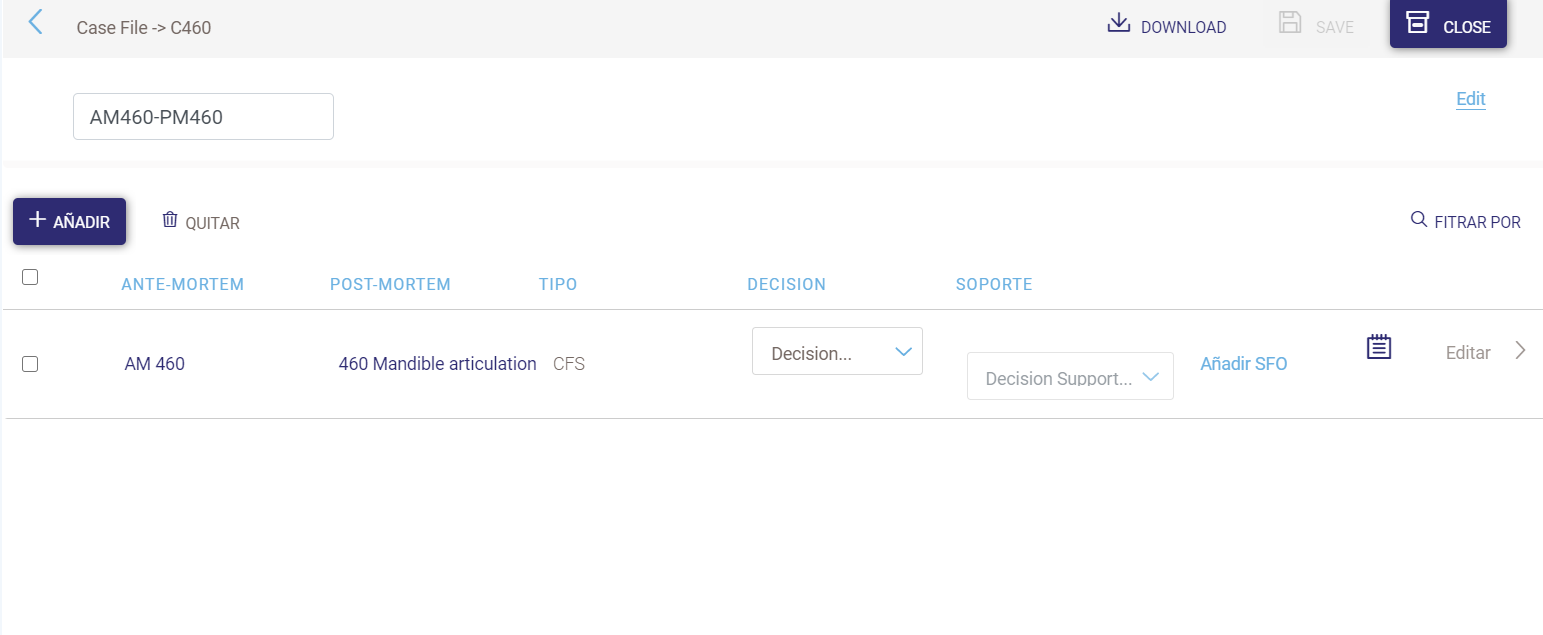
Task: Click the AM460-PM460 name input field
Action: click(203, 117)
